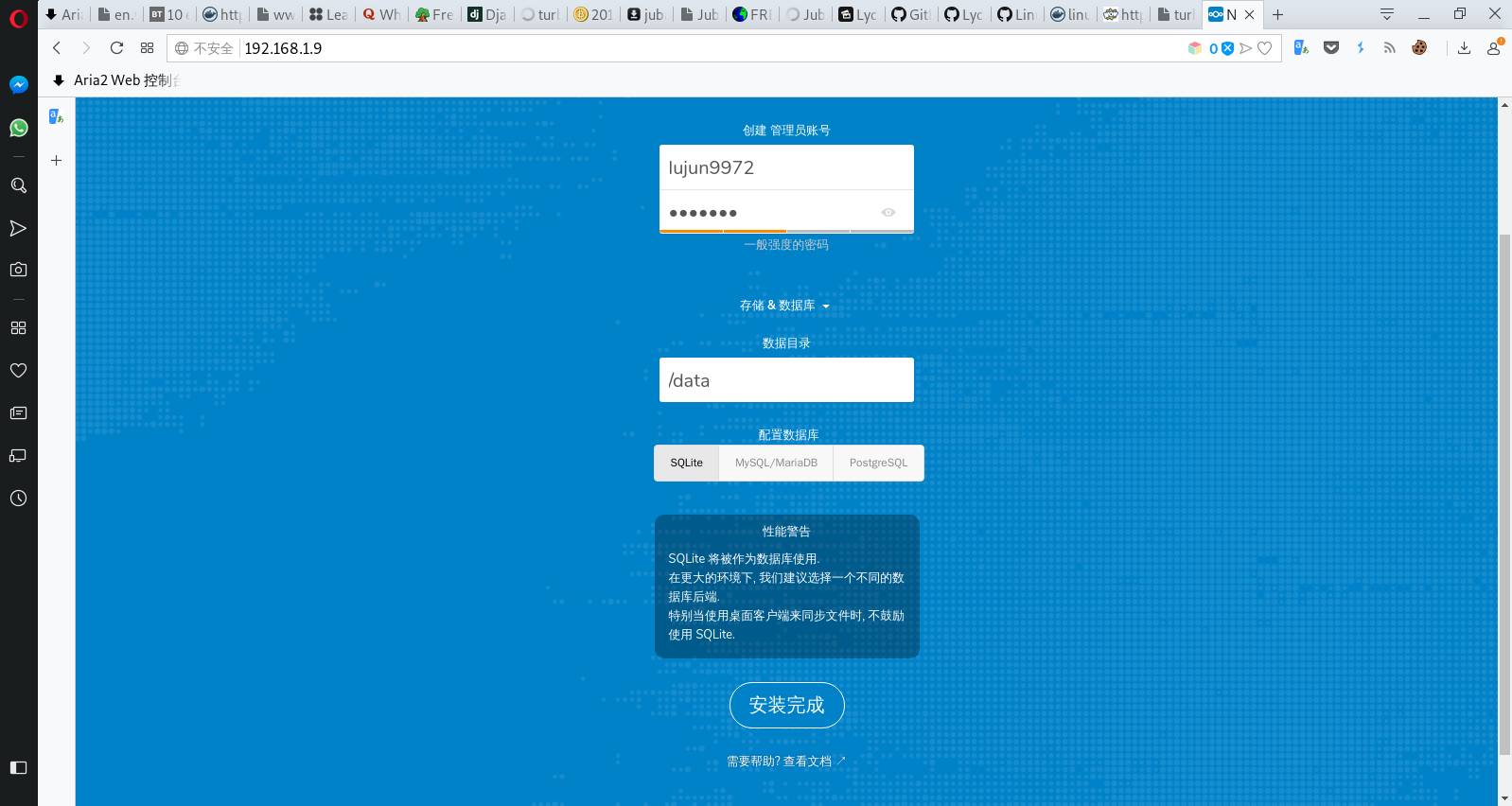
Task: Close the active Nextcloud tab
Action: tap(1249, 14)
